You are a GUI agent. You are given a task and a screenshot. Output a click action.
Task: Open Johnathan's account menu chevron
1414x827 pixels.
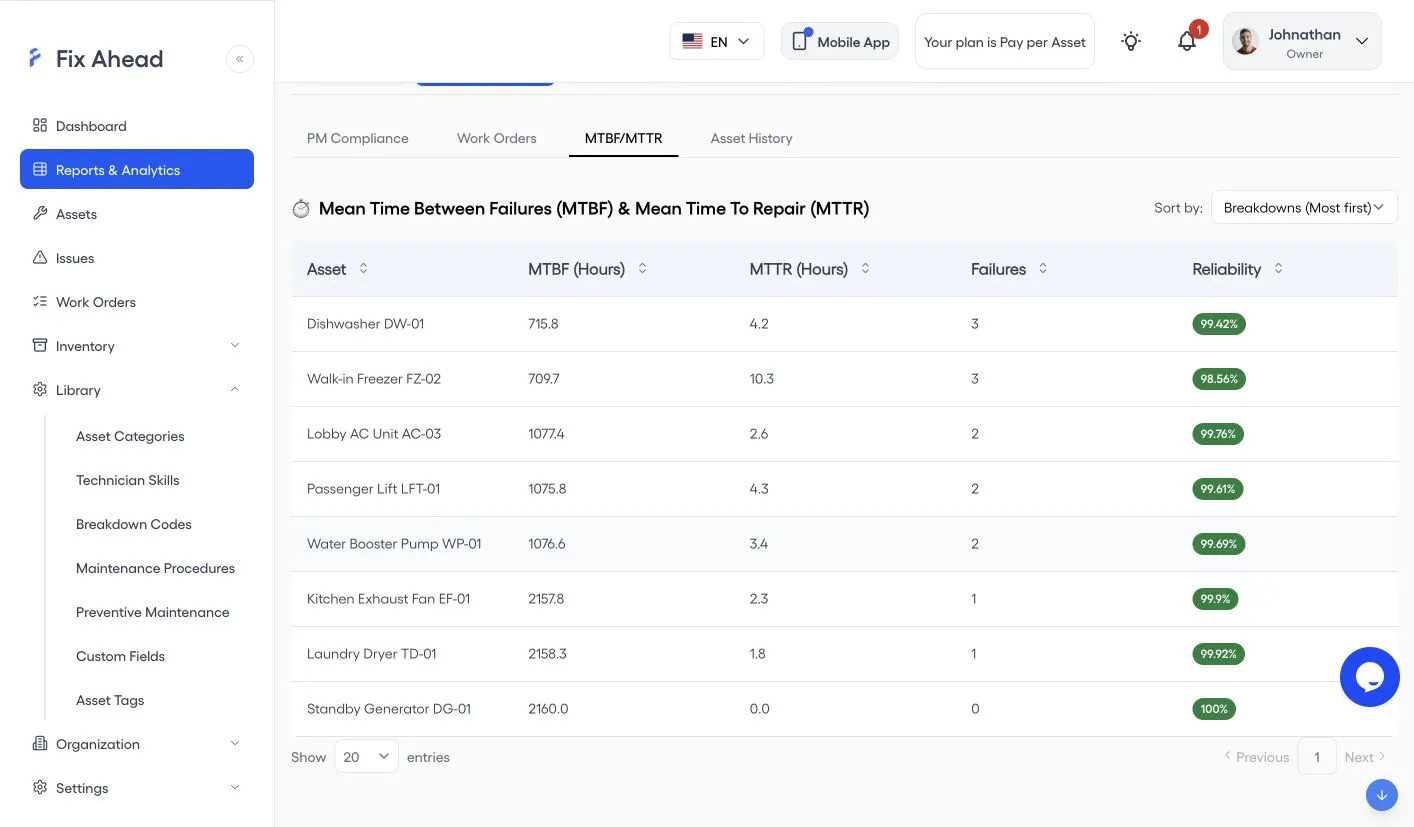(x=1362, y=41)
